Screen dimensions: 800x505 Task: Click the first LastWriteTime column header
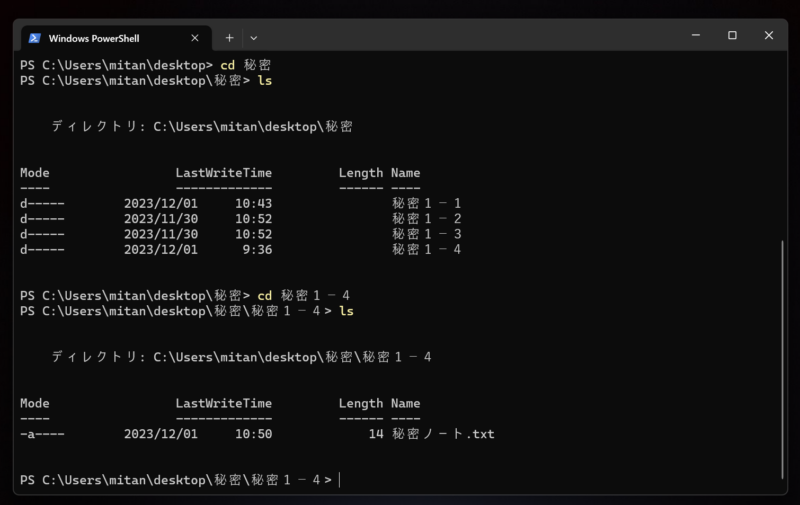223,173
